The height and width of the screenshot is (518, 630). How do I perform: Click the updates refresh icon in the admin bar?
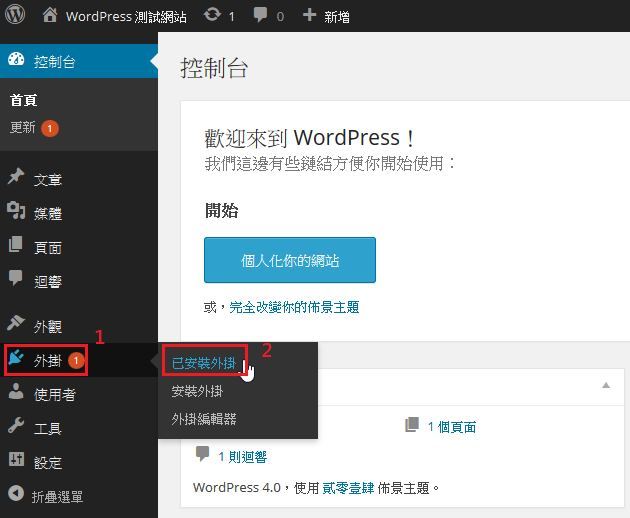click(212, 15)
